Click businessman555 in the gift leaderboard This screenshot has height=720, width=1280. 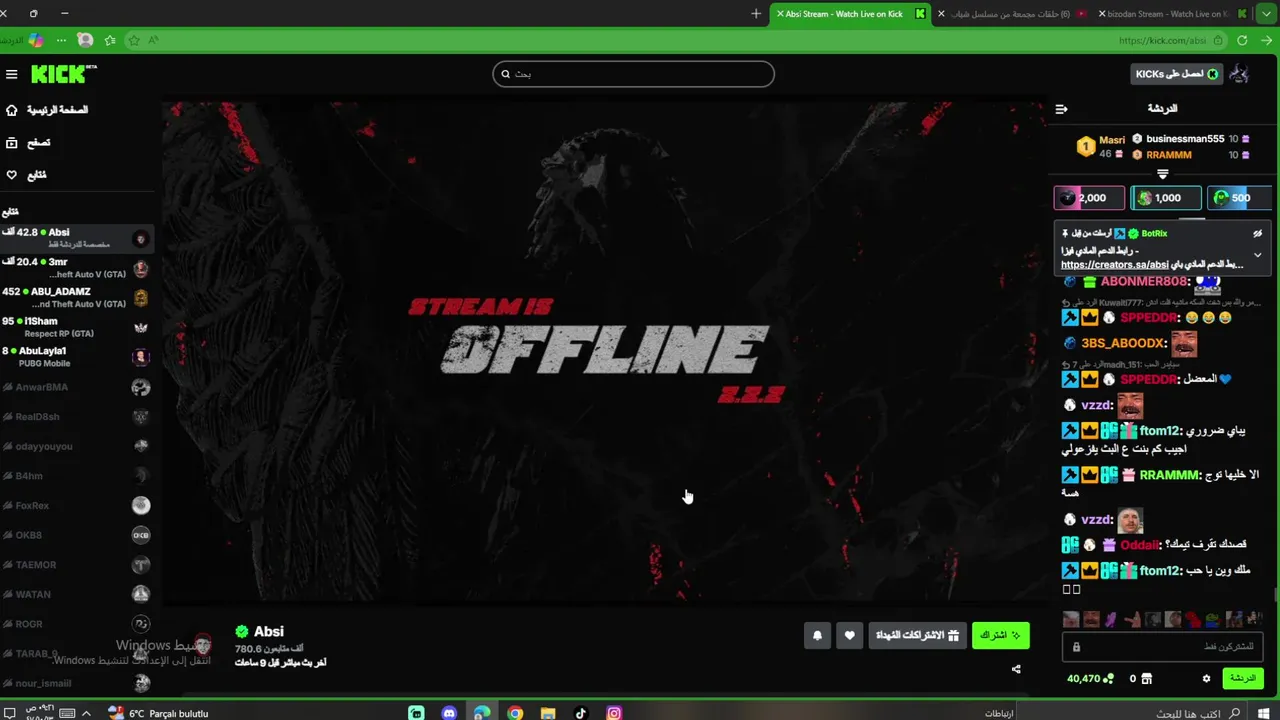click(1185, 139)
